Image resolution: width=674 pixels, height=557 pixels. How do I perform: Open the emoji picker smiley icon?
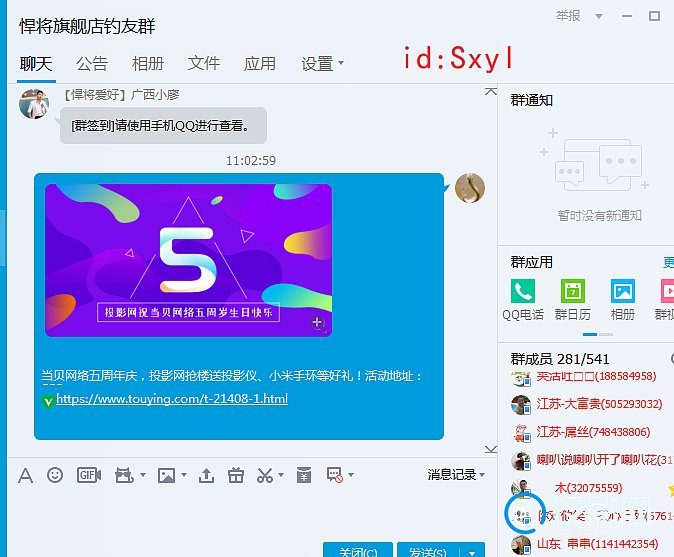coord(55,475)
